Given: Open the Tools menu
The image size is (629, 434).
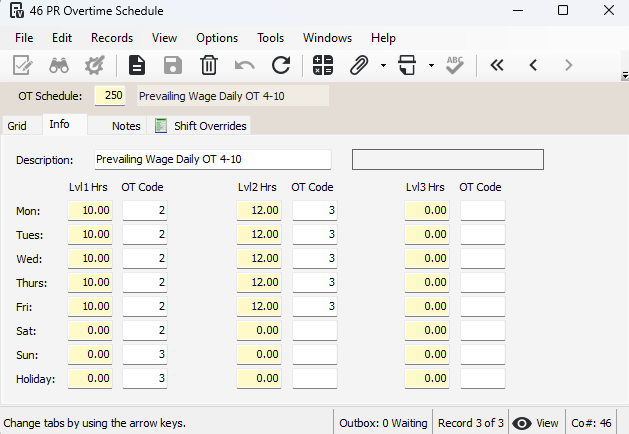Looking at the screenshot, I should point(270,38).
